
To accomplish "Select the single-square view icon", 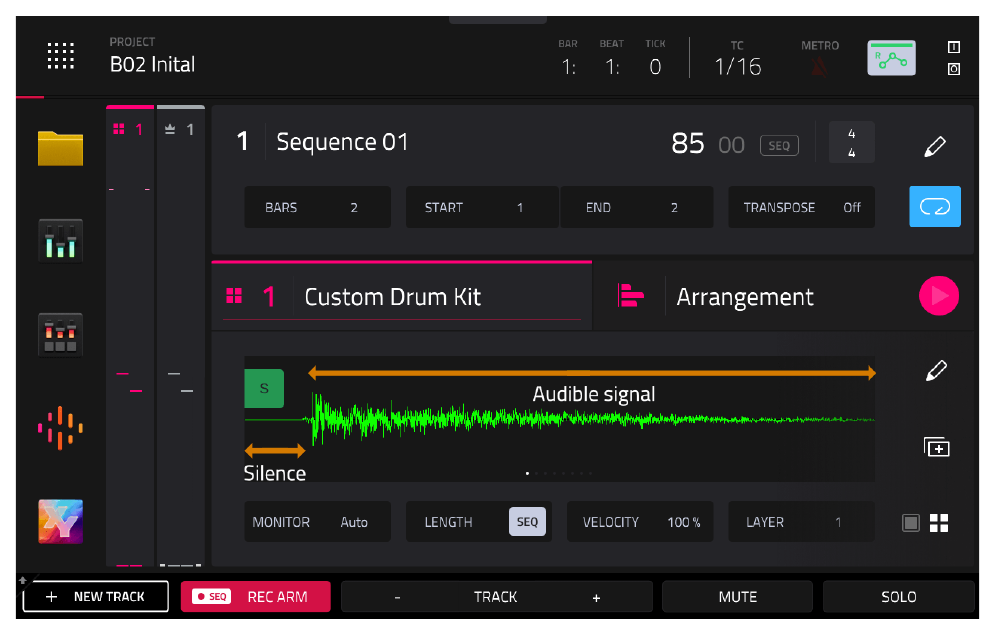I will [x=911, y=523].
